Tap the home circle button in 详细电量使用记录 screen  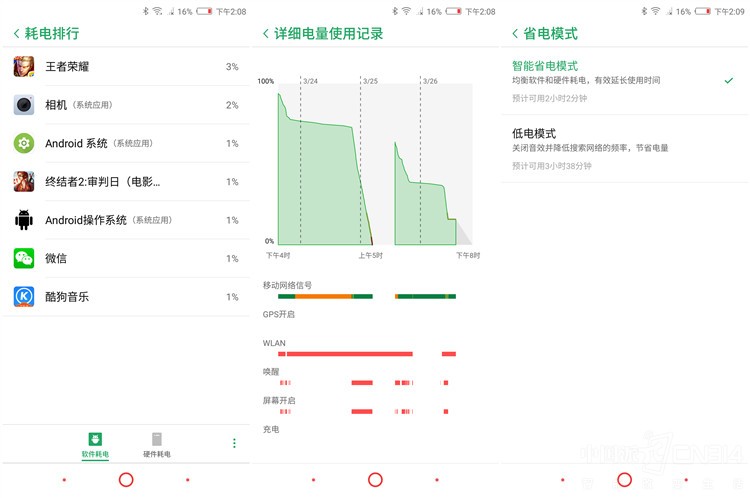coord(375,480)
